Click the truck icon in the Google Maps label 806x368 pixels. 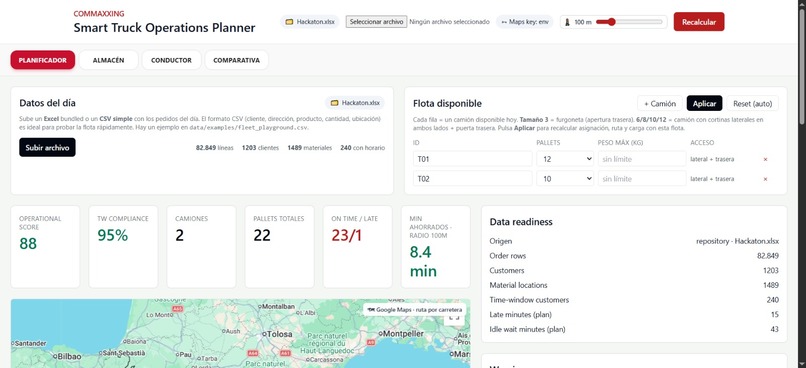point(371,310)
